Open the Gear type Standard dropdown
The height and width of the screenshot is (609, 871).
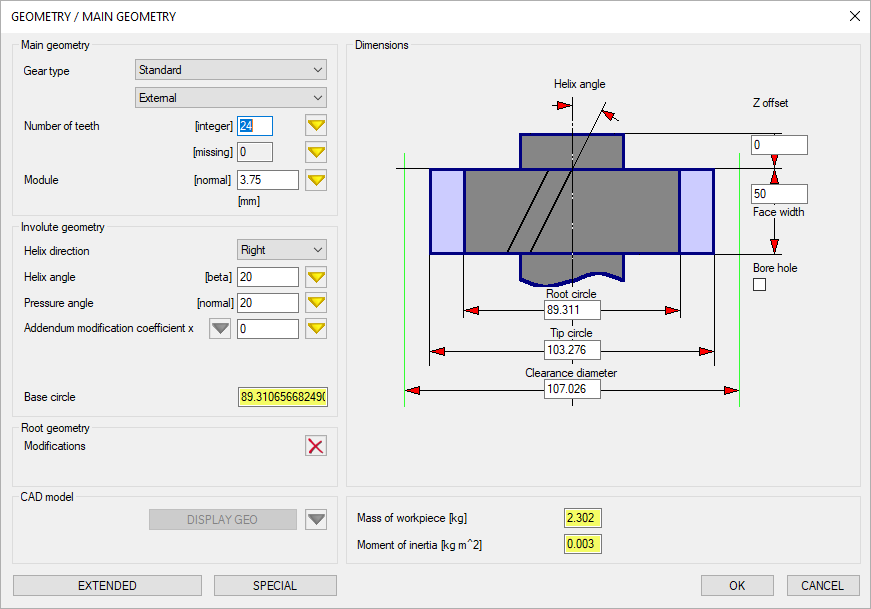231,70
